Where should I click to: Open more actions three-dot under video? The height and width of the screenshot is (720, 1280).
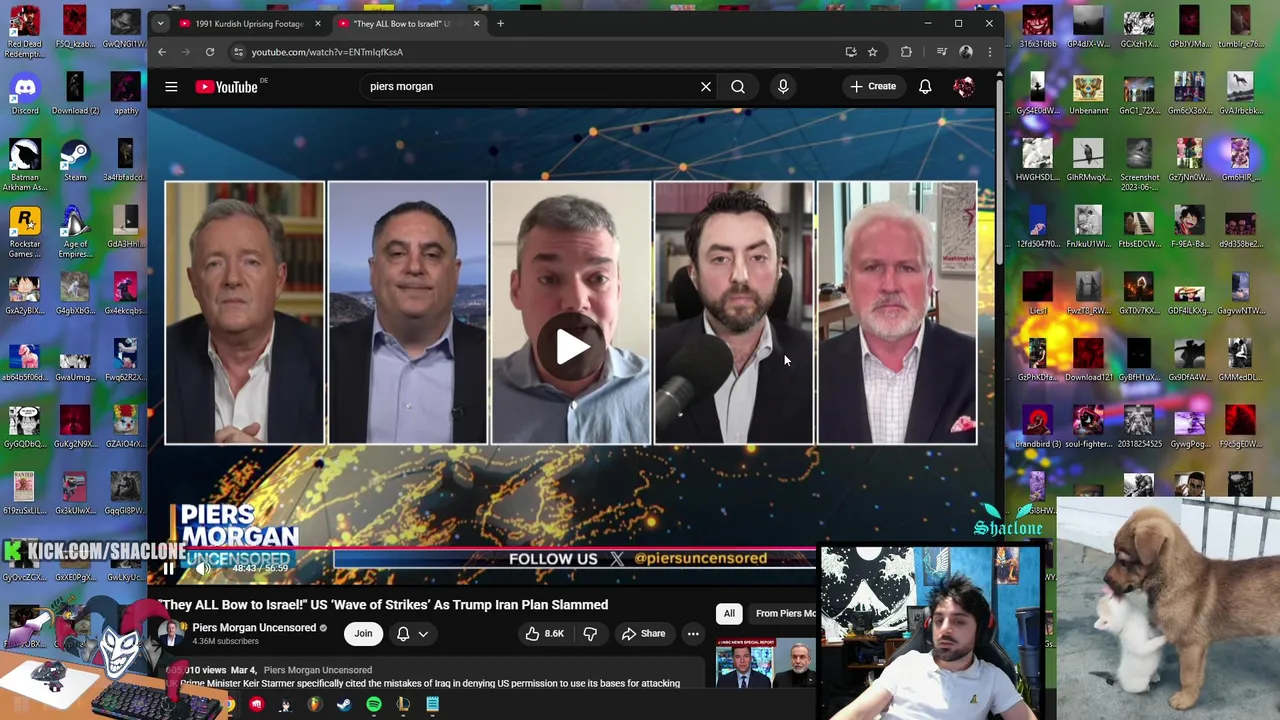[693, 633]
